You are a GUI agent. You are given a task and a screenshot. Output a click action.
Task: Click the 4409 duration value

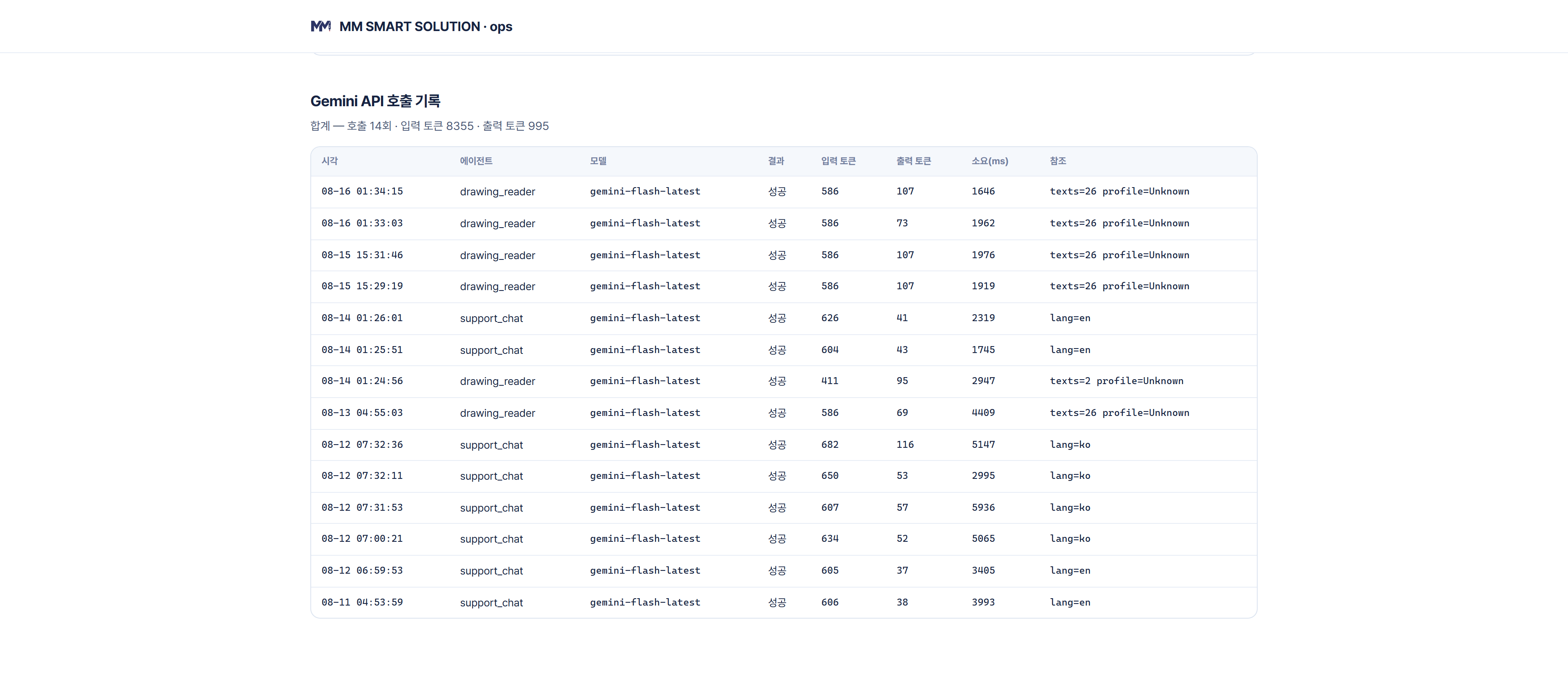coord(983,412)
